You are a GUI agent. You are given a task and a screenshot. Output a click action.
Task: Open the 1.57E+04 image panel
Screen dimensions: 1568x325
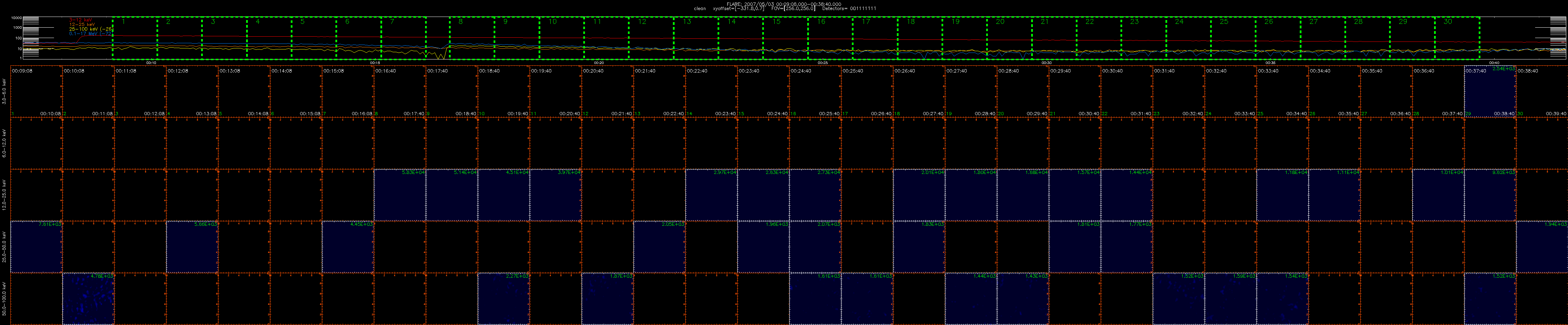pos(1075,195)
